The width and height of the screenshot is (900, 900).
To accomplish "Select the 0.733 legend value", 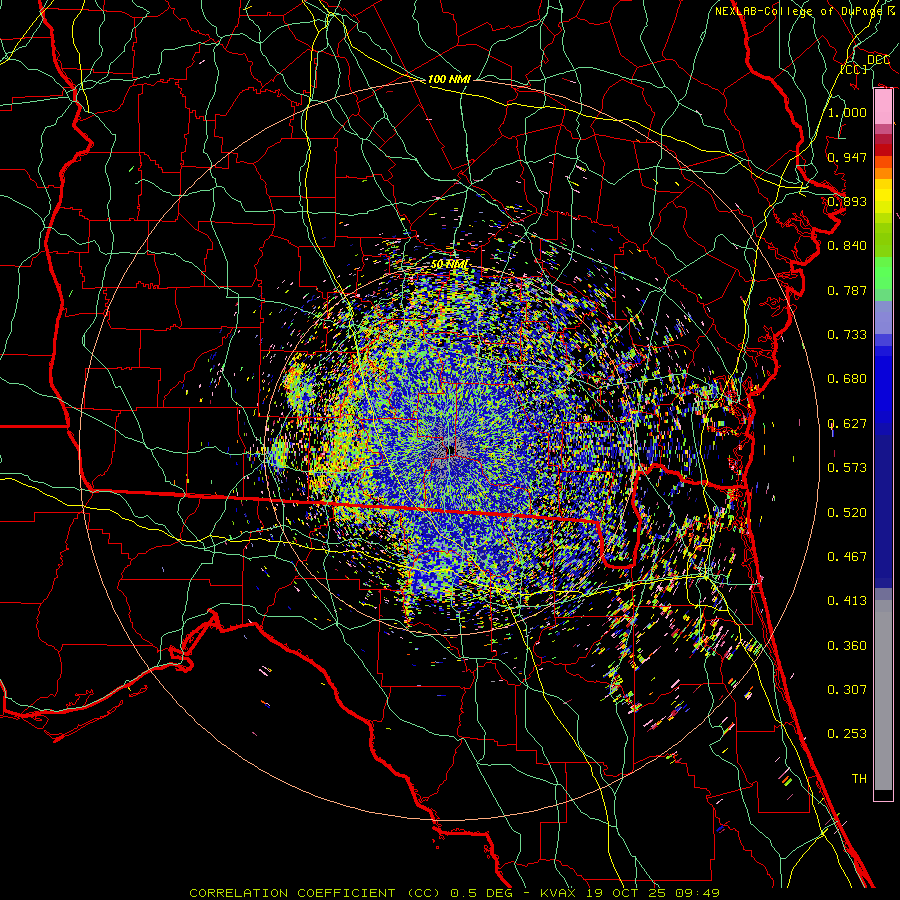I will pyautogui.click(x=847, y=335).
